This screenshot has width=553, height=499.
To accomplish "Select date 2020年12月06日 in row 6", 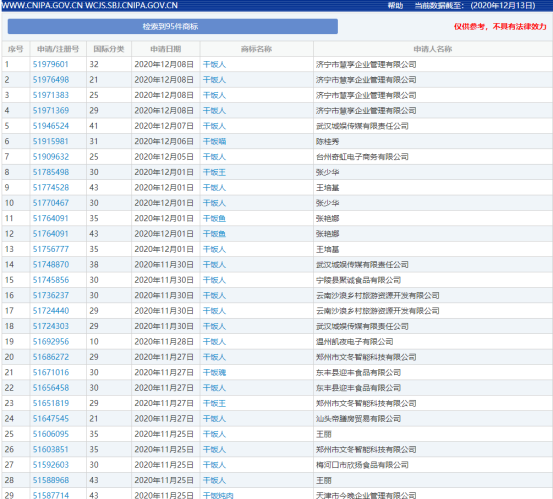I will (x=164, y=141).
